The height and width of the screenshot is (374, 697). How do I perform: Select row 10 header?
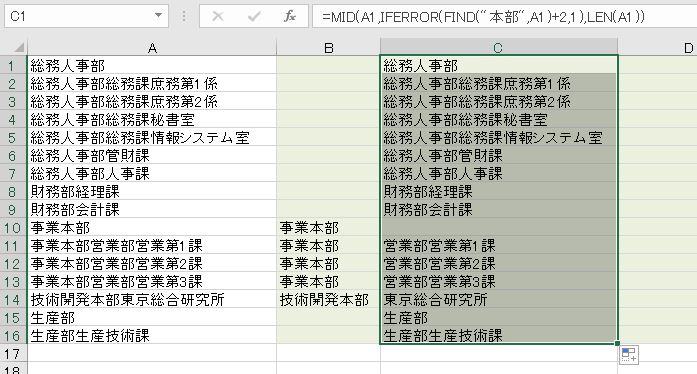[13, 228]
